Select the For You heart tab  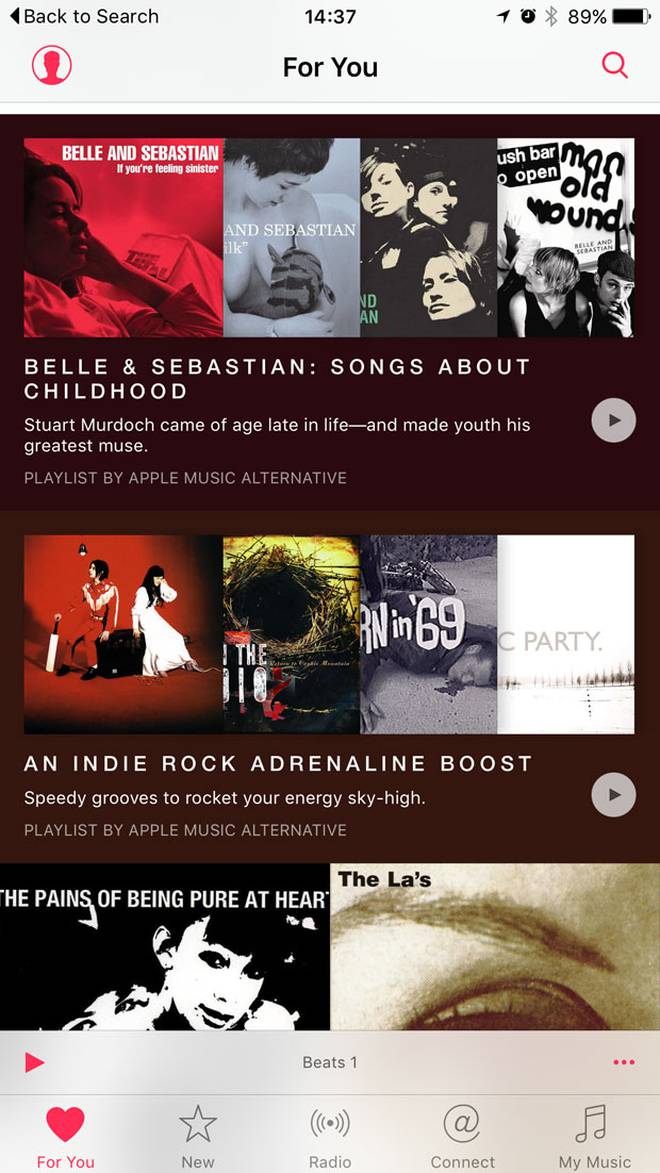point(66,1137)
